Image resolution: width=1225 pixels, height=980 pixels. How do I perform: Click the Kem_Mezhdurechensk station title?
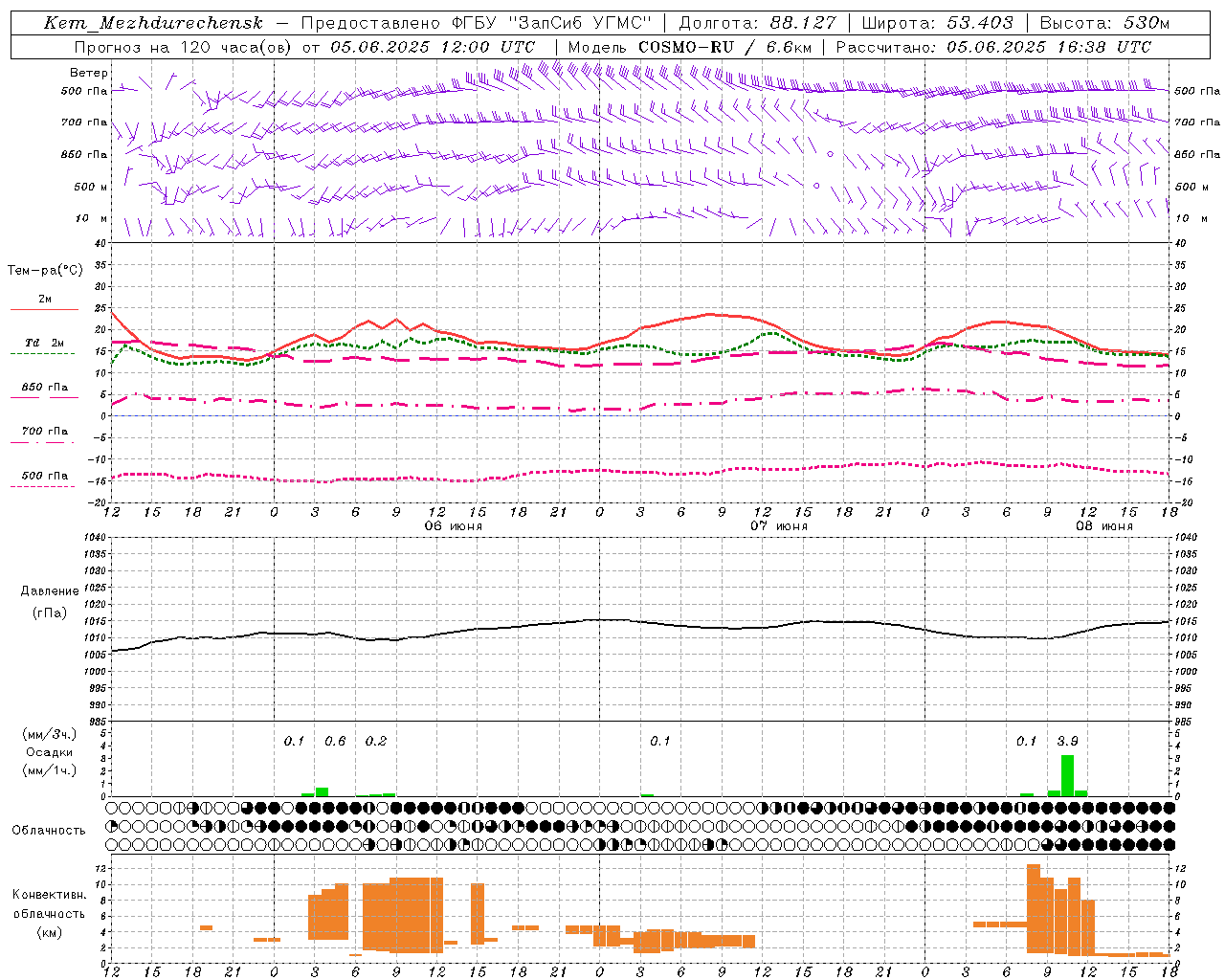153,23
